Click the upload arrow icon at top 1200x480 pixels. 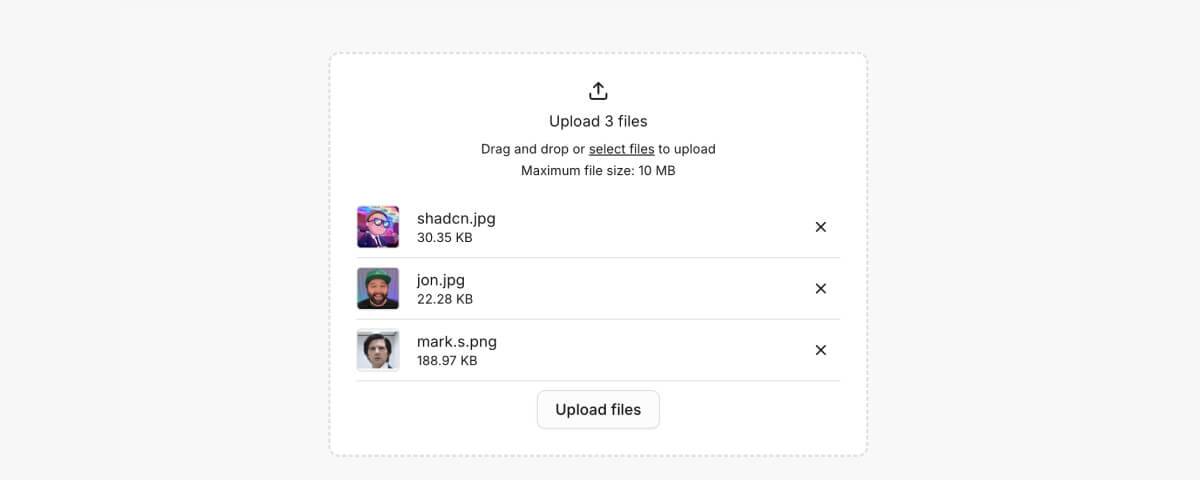[x=598, y=91]
